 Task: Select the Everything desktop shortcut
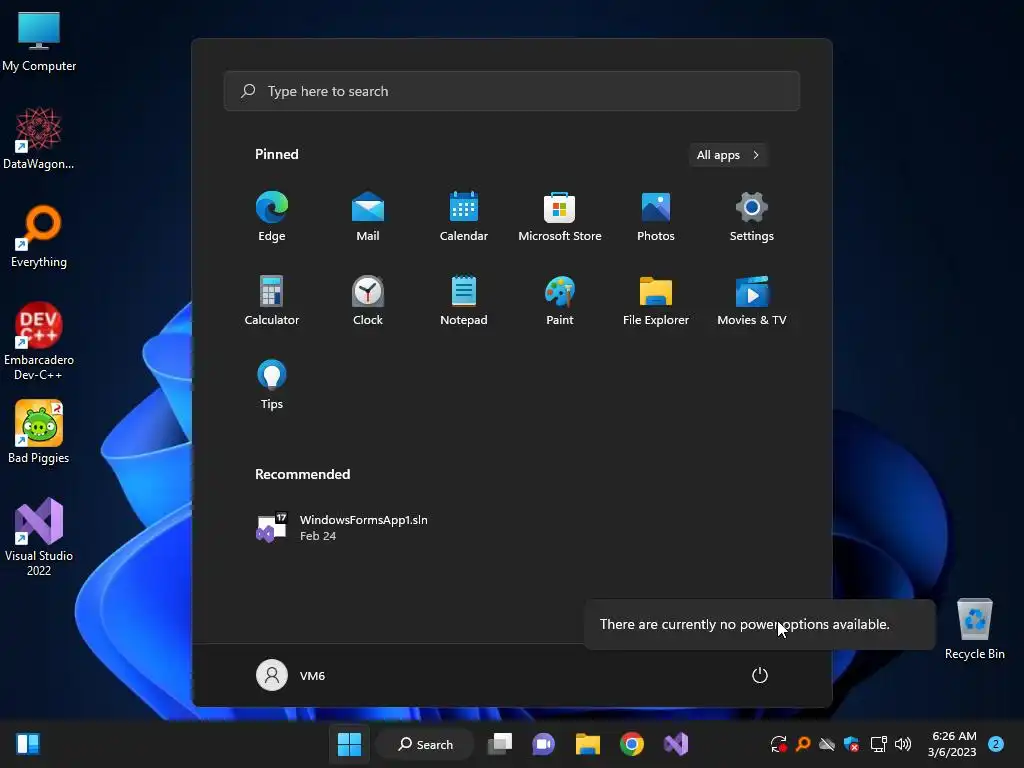(x=39, y=236)
